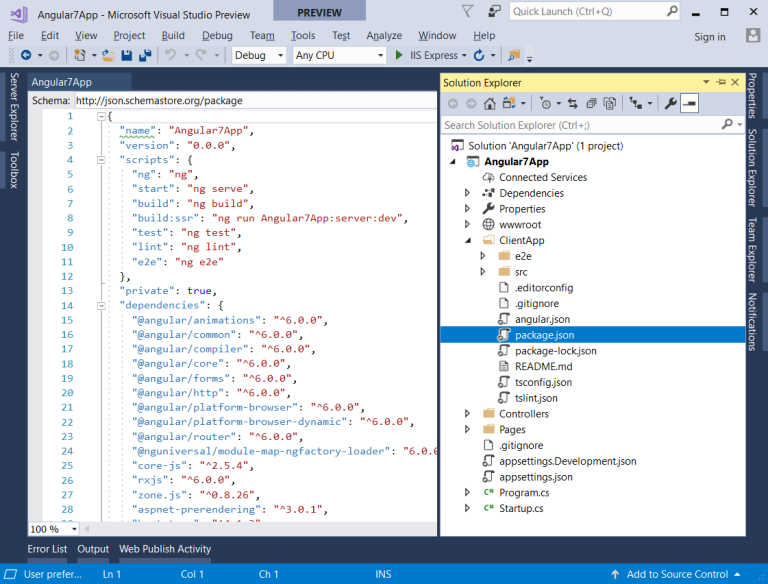The width and height of the screenshot is (768, 584).
Task: Open the Toolbox side tab
Action: pos(14,170)
